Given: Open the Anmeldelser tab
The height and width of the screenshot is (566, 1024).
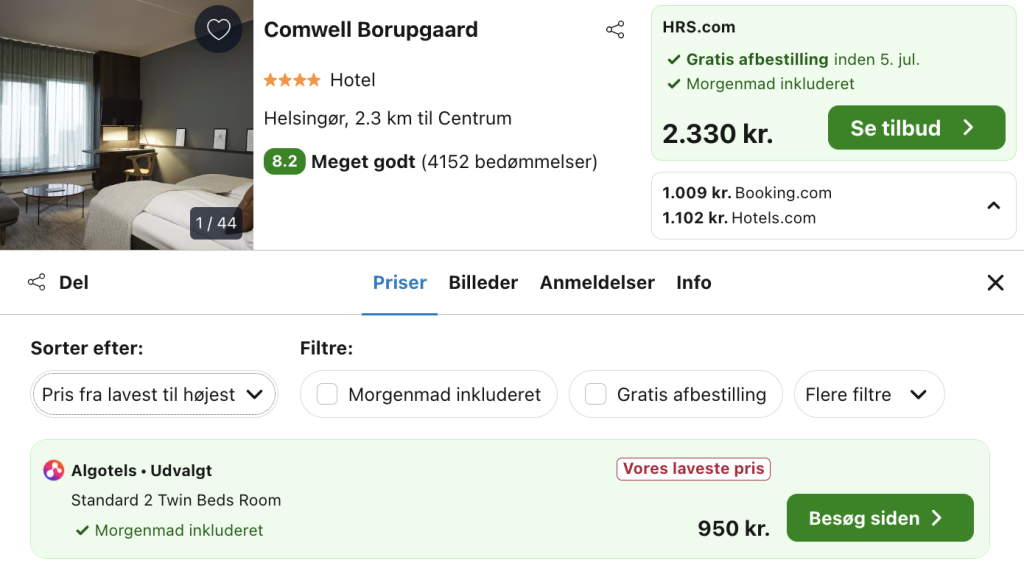Looking at the screenshot, I should [x=597, y=283].
